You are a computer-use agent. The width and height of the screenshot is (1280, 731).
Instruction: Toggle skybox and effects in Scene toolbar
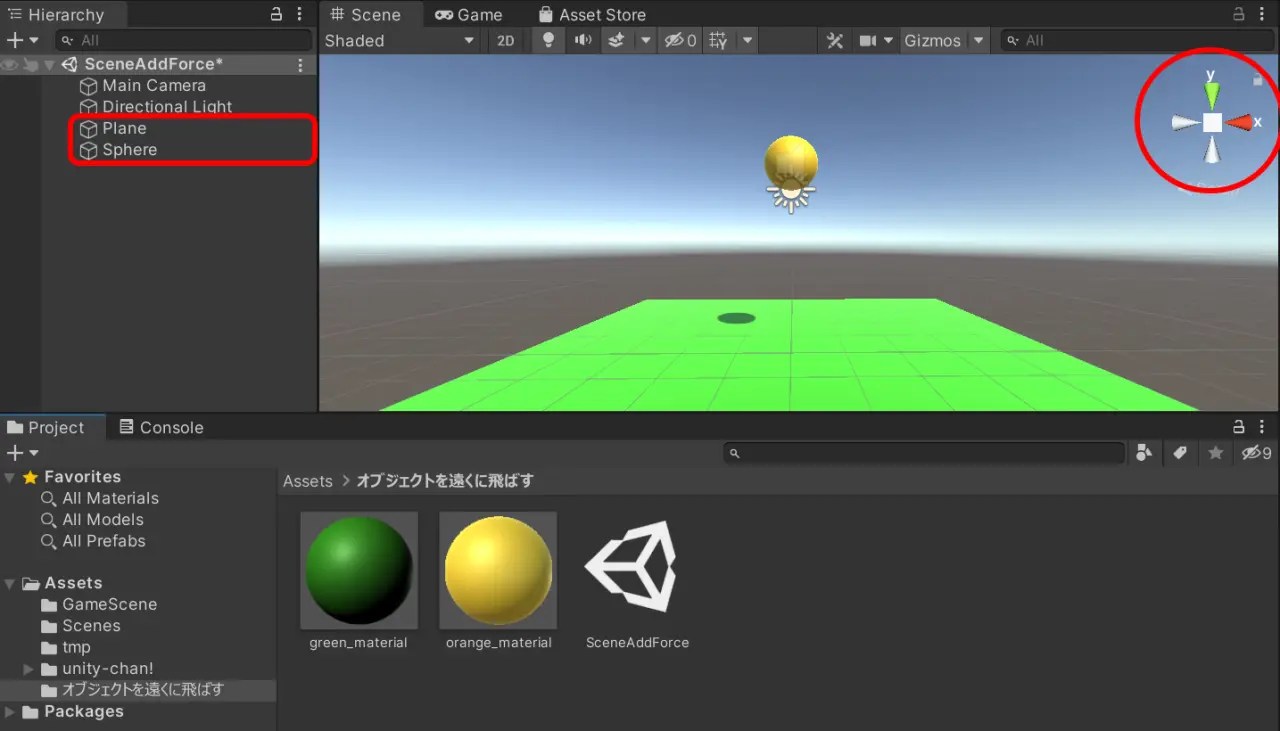click(x=617, y=40)
